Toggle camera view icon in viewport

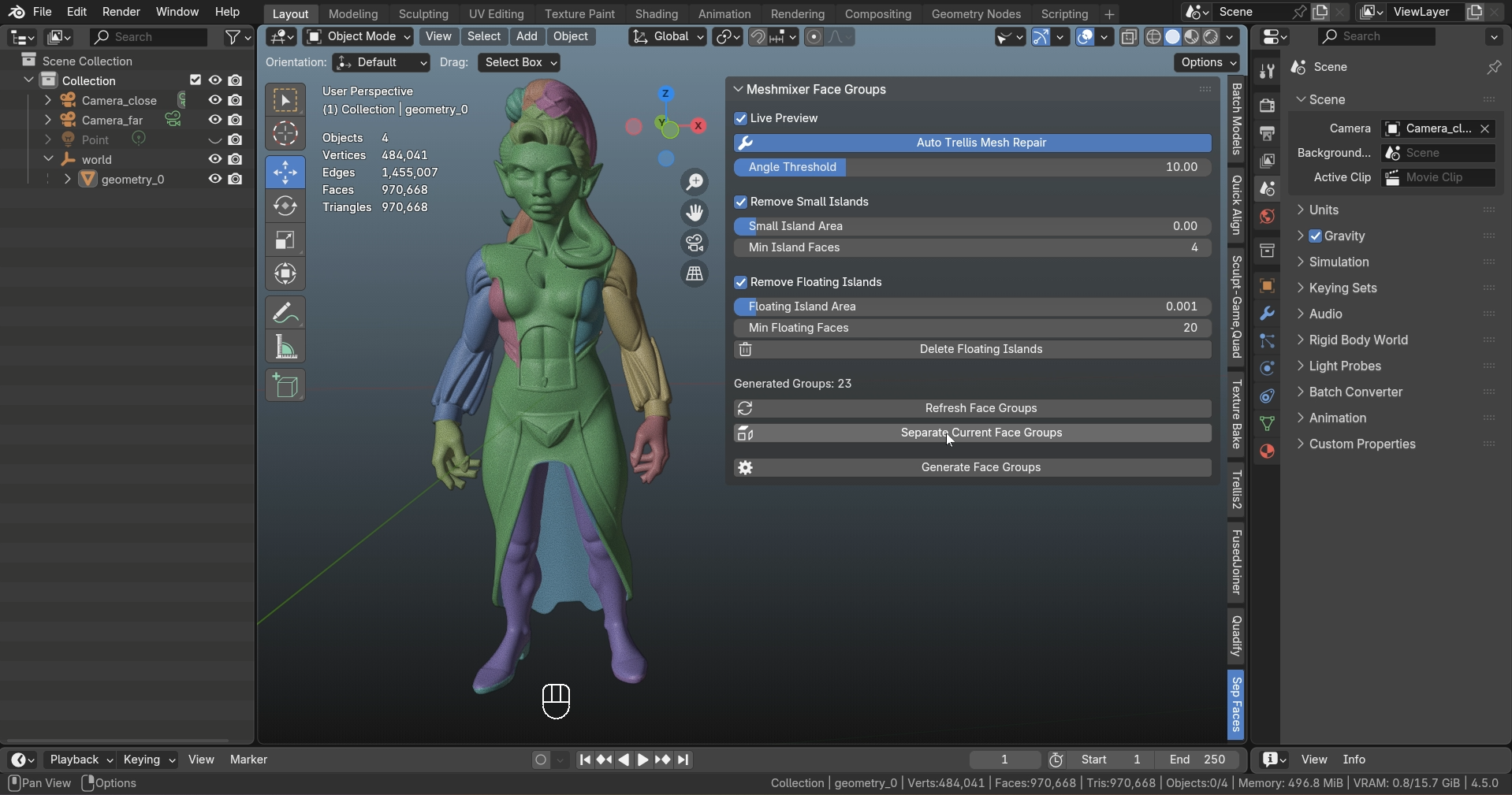click(x=695, y=243)
